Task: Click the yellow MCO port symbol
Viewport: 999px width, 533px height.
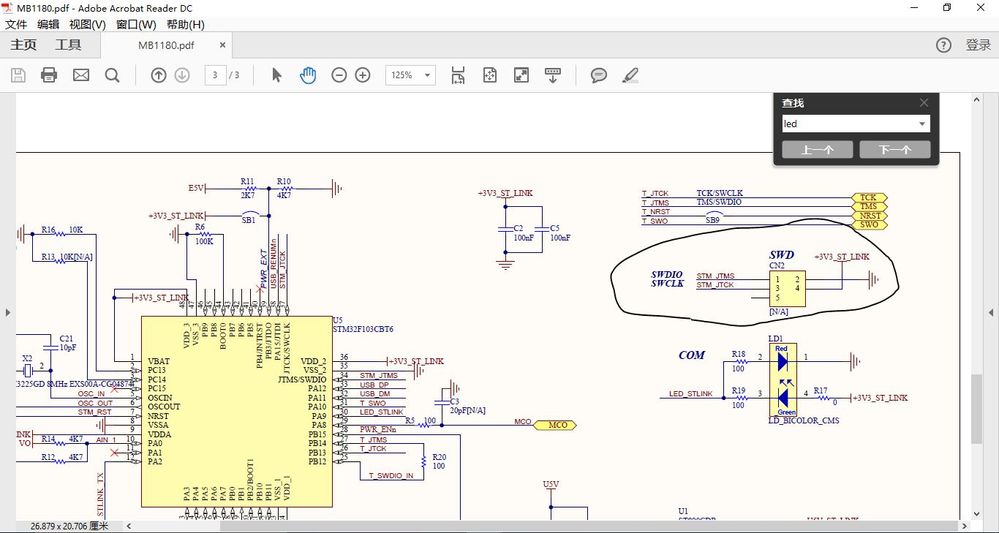Action: pyautogui.click(x=555, y=425)
